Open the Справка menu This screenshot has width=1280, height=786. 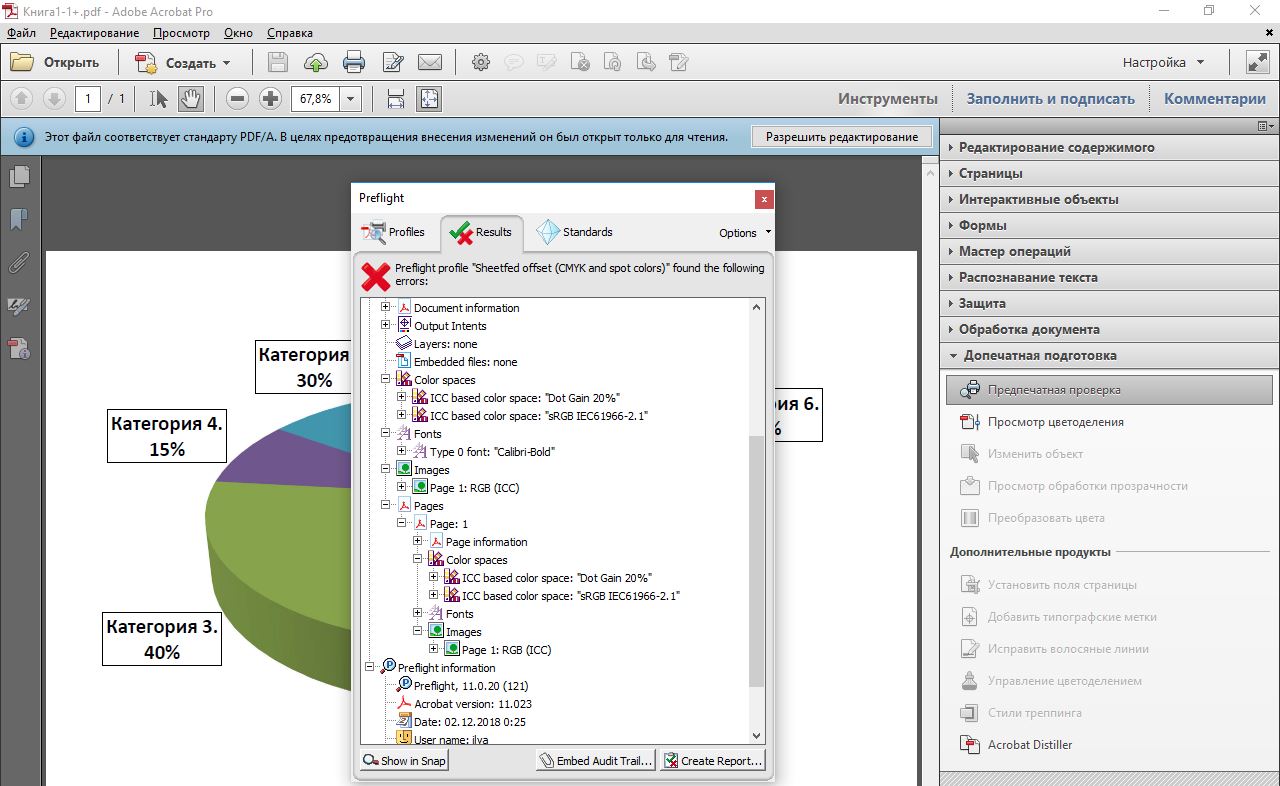(290, 33)
